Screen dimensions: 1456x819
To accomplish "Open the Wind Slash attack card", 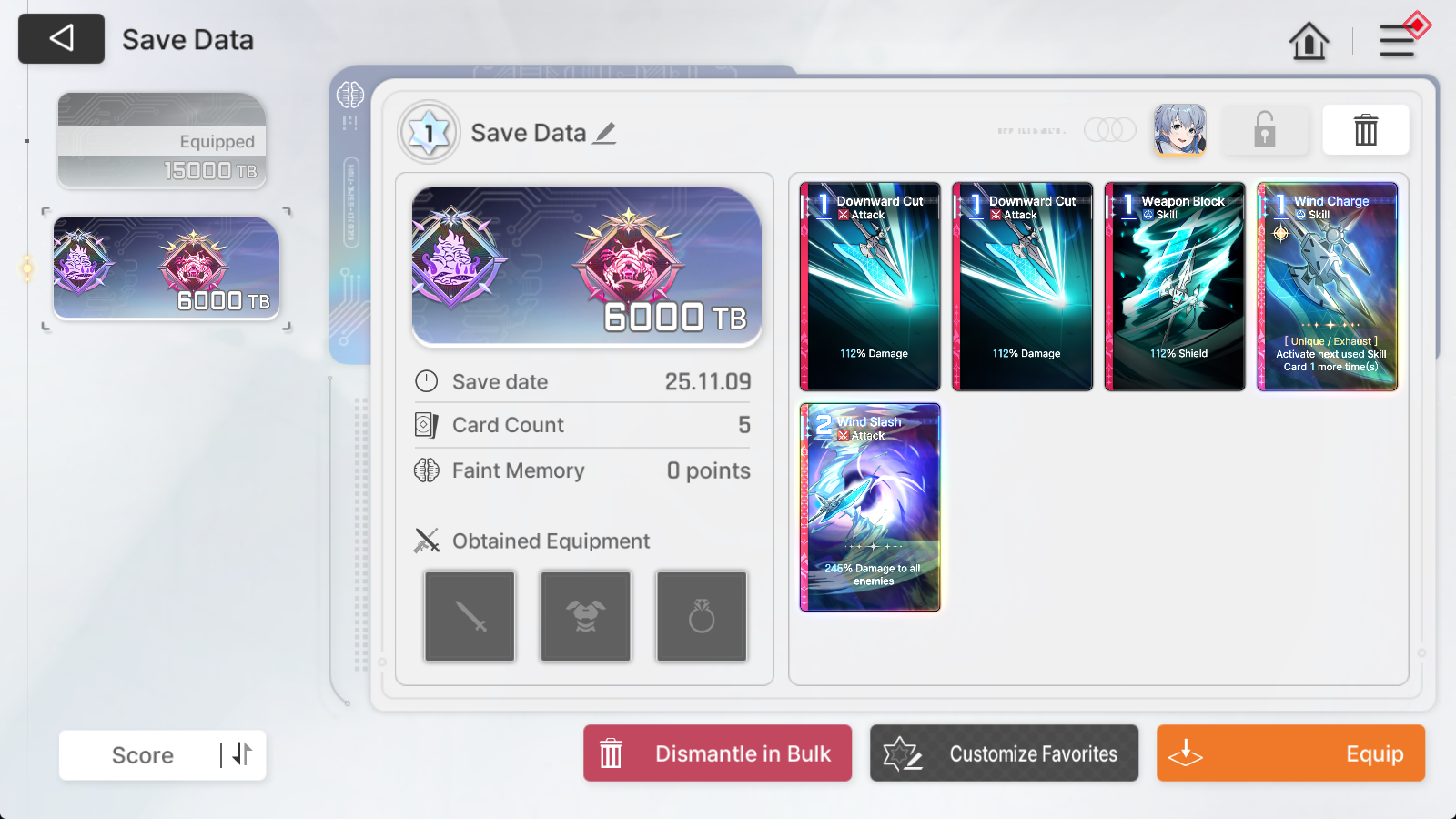I will [870, 508].
